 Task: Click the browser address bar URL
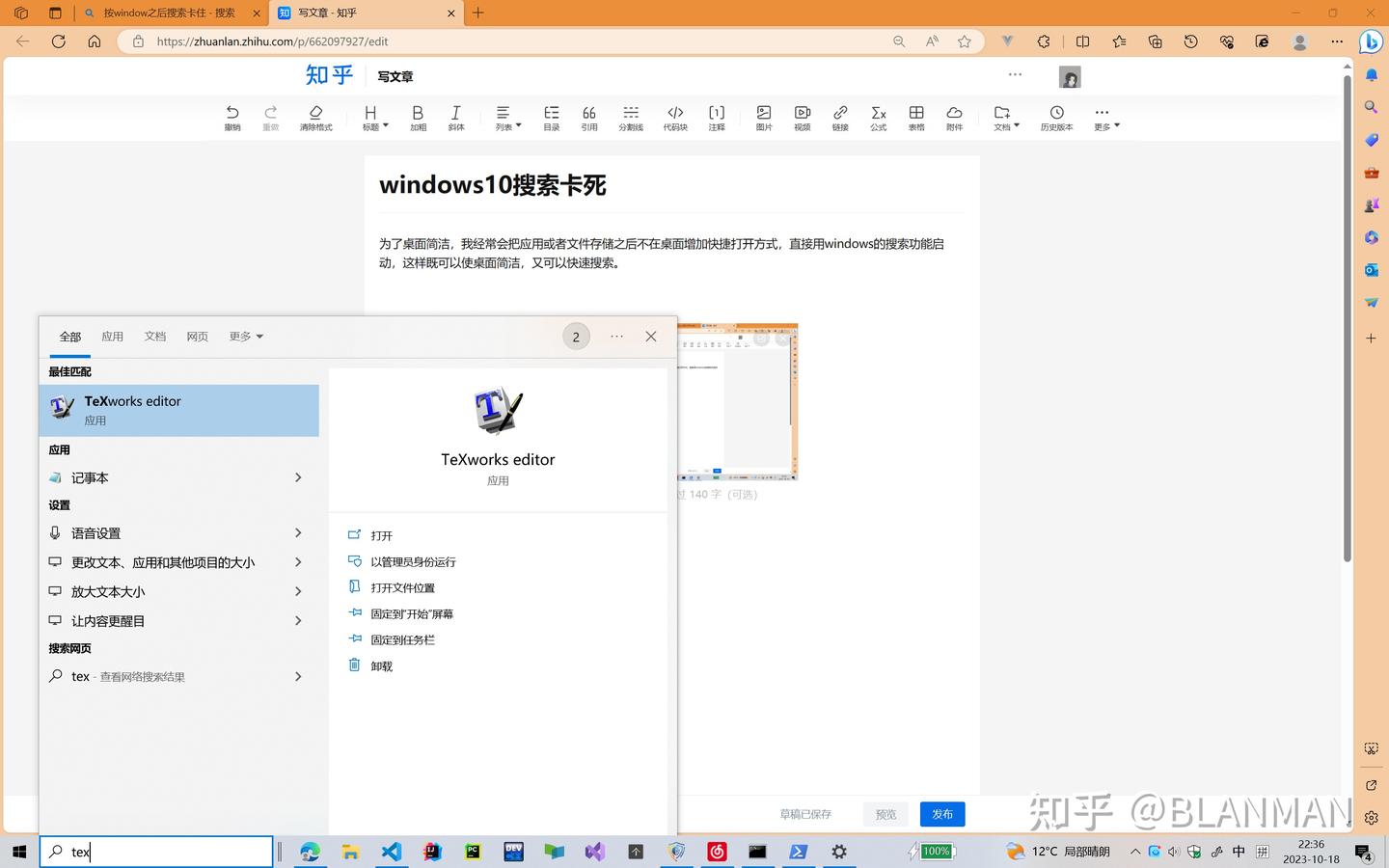click(x=272, y=41)
